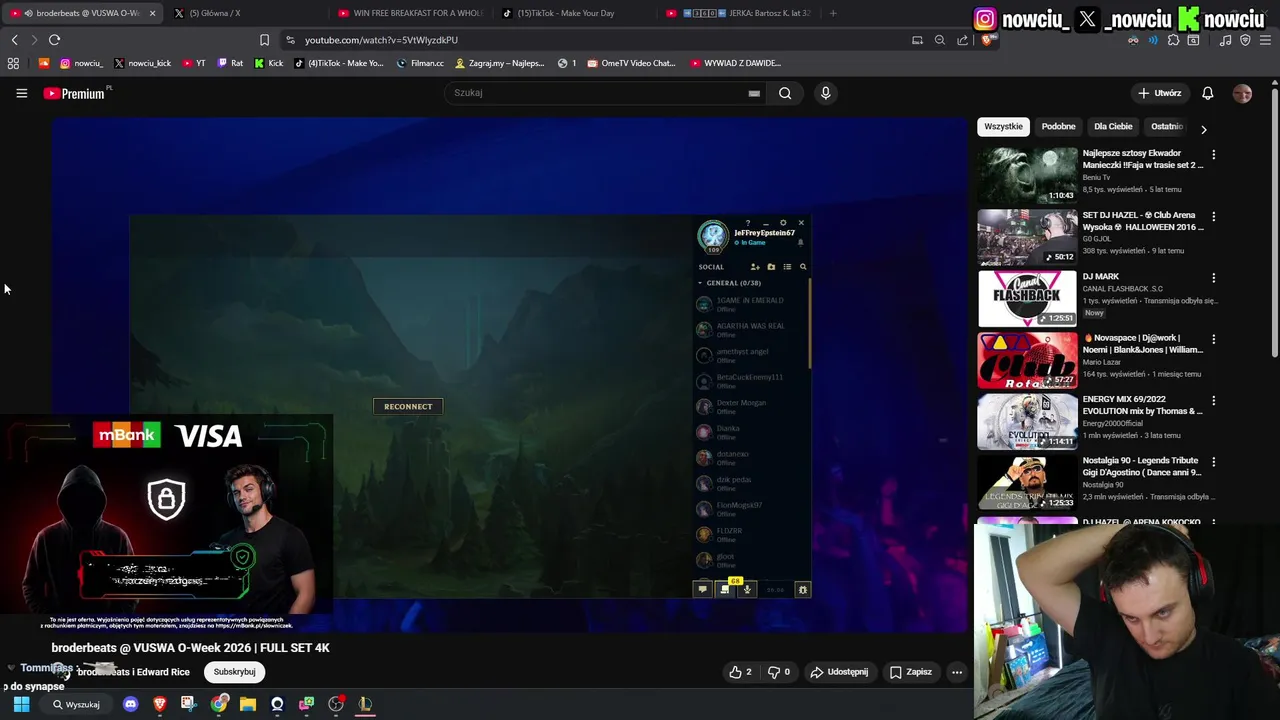Start voice search with microphone icon
Screen dimensions: 1280x720
825,93
